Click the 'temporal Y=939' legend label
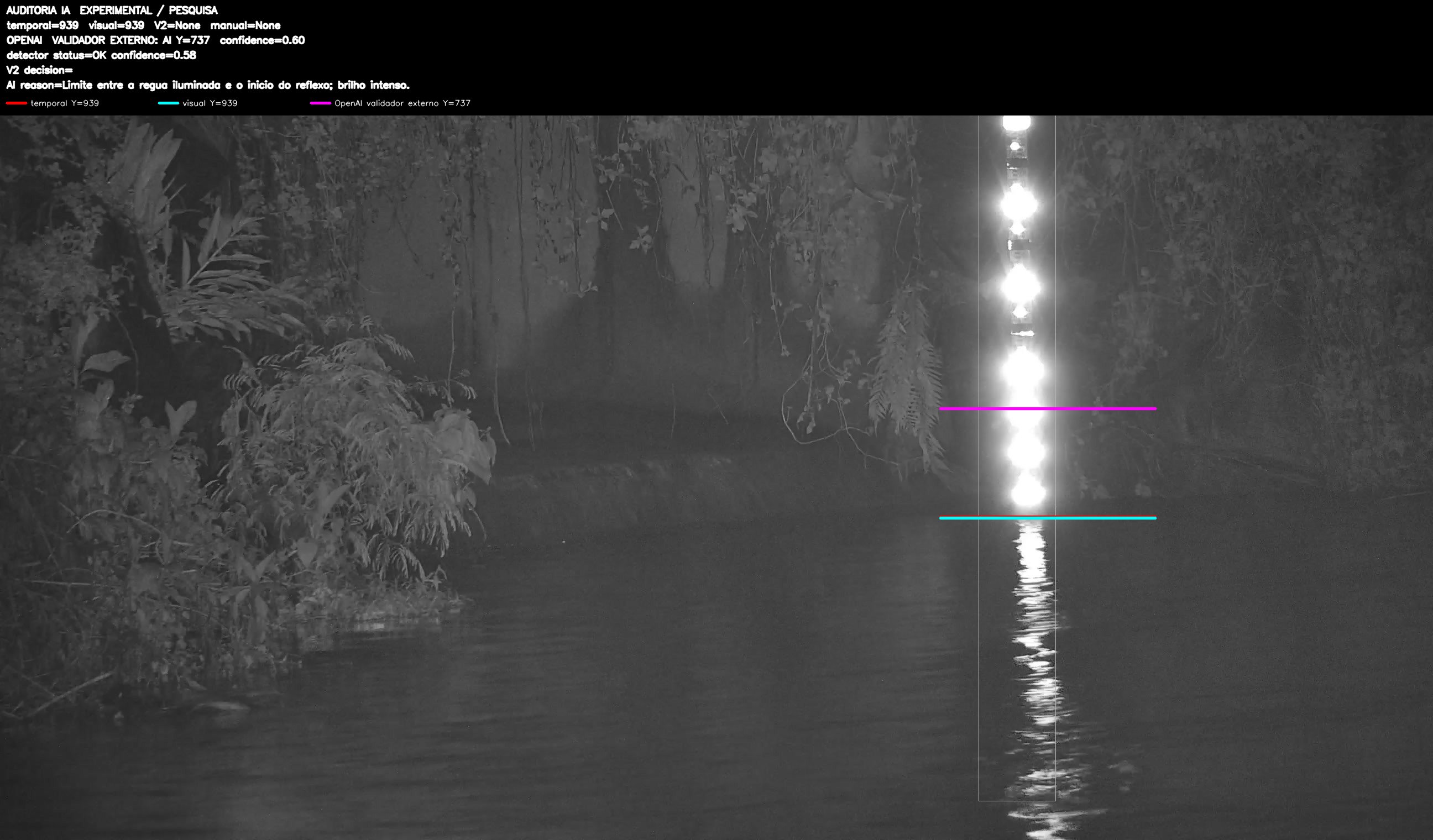The image size is (1433, 840). (x=65, y=103)
